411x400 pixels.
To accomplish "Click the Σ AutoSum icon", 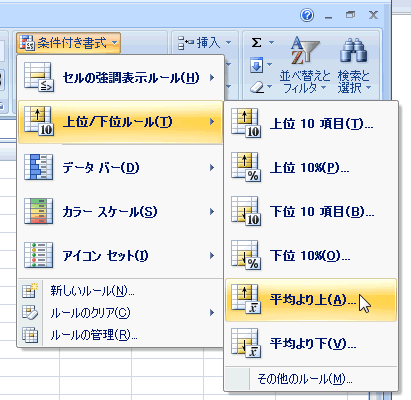I will tap(256, 43).
